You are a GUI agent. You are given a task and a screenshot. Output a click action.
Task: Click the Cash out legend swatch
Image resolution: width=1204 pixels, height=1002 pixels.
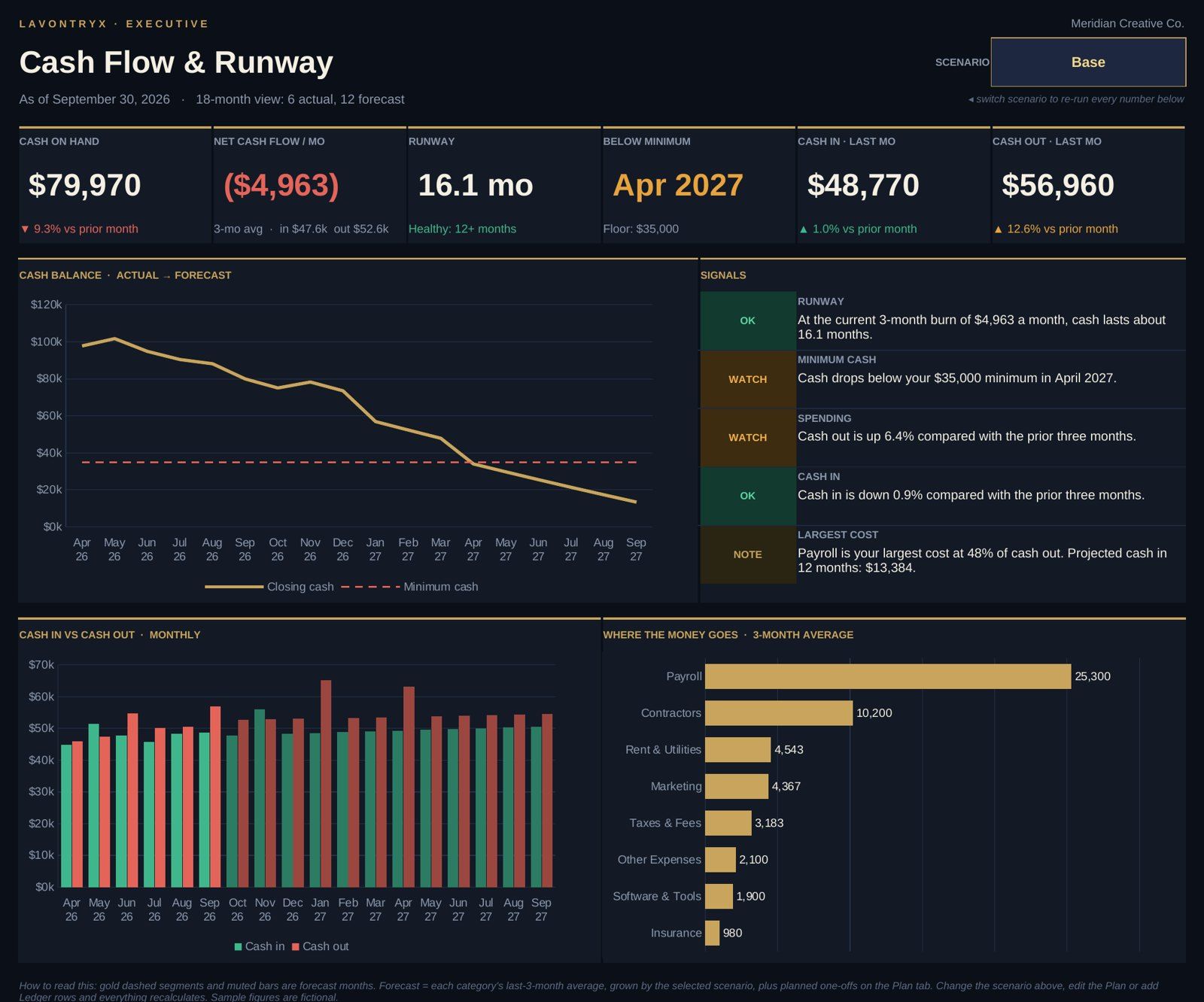[296, 946]
